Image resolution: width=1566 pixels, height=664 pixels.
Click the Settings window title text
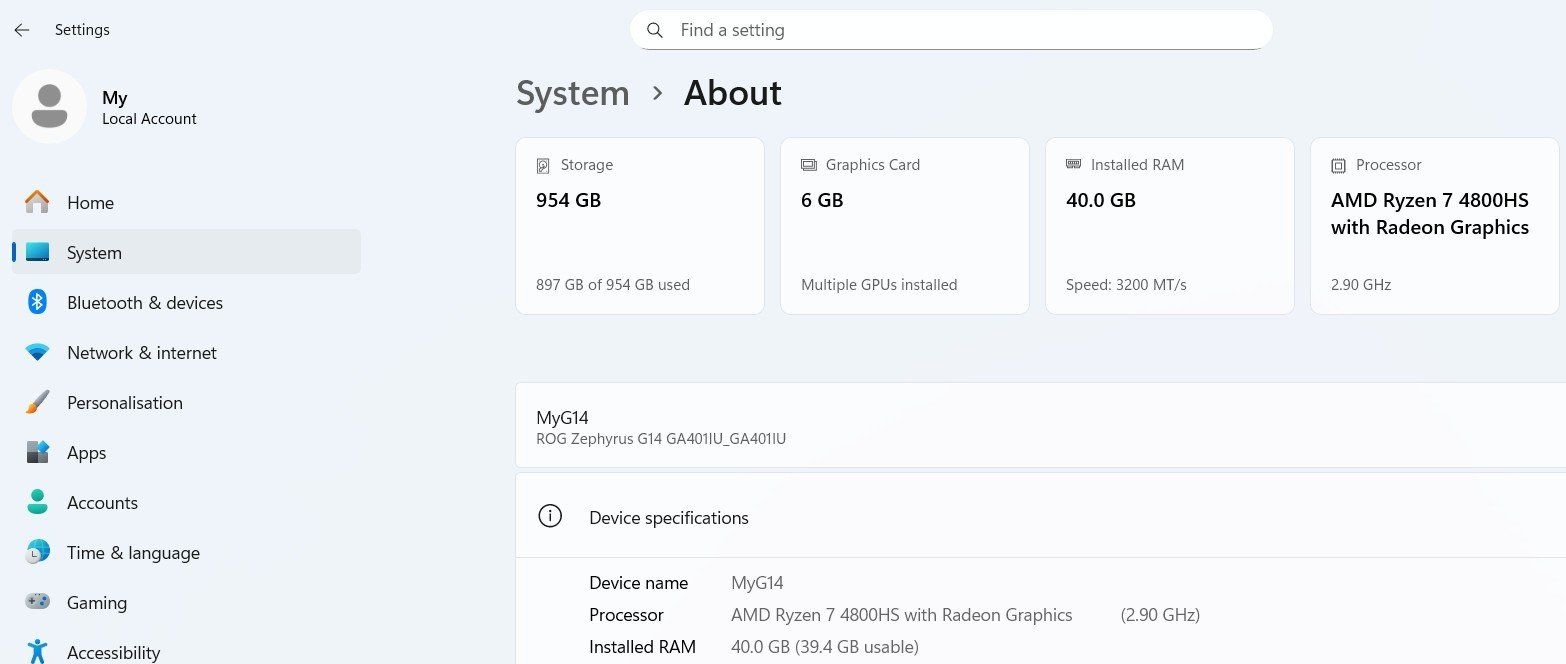pyautogui.click(x=82, y=30)
